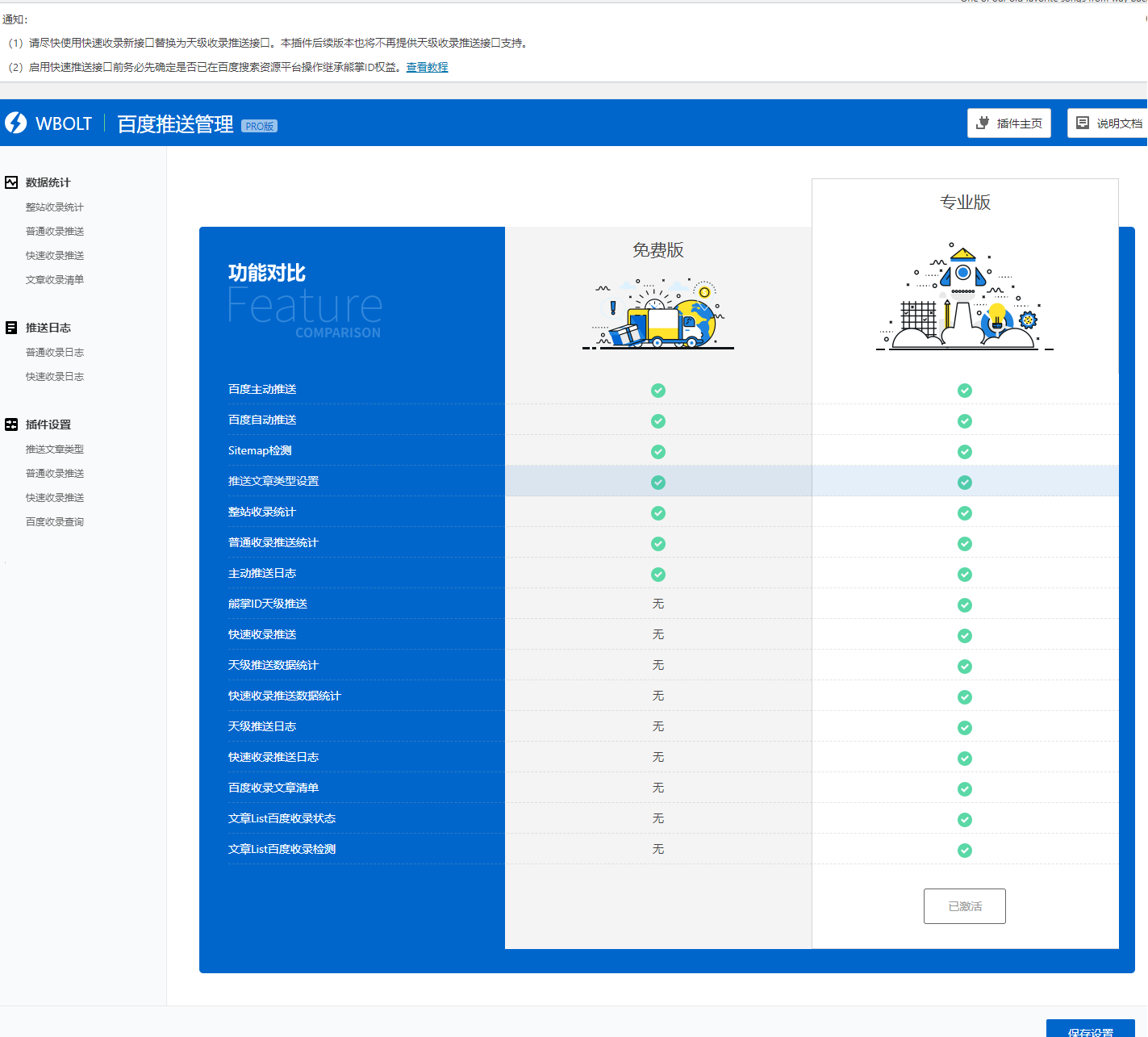This screenshot has height=1037, width=1148.
Task: Click 免费版 无 cell for 熊掌ID天级推送
Action: [x=658, y=604]
